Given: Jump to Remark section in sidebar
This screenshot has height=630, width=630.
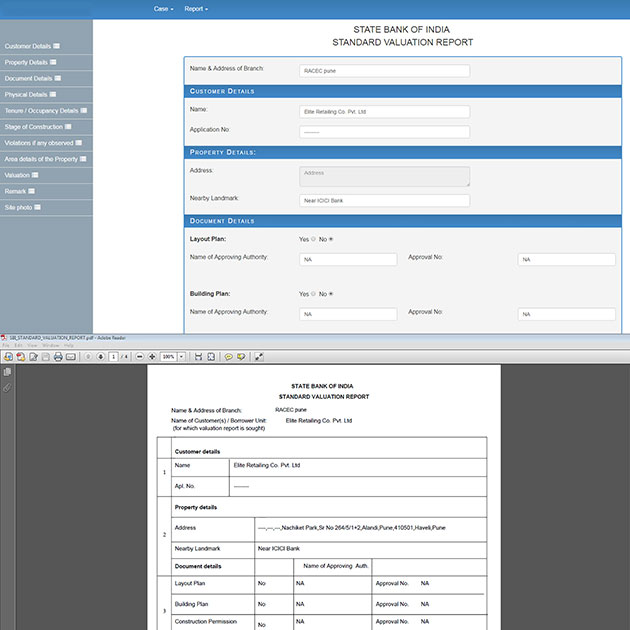Looking at the screenshot, I should [19, 191].
